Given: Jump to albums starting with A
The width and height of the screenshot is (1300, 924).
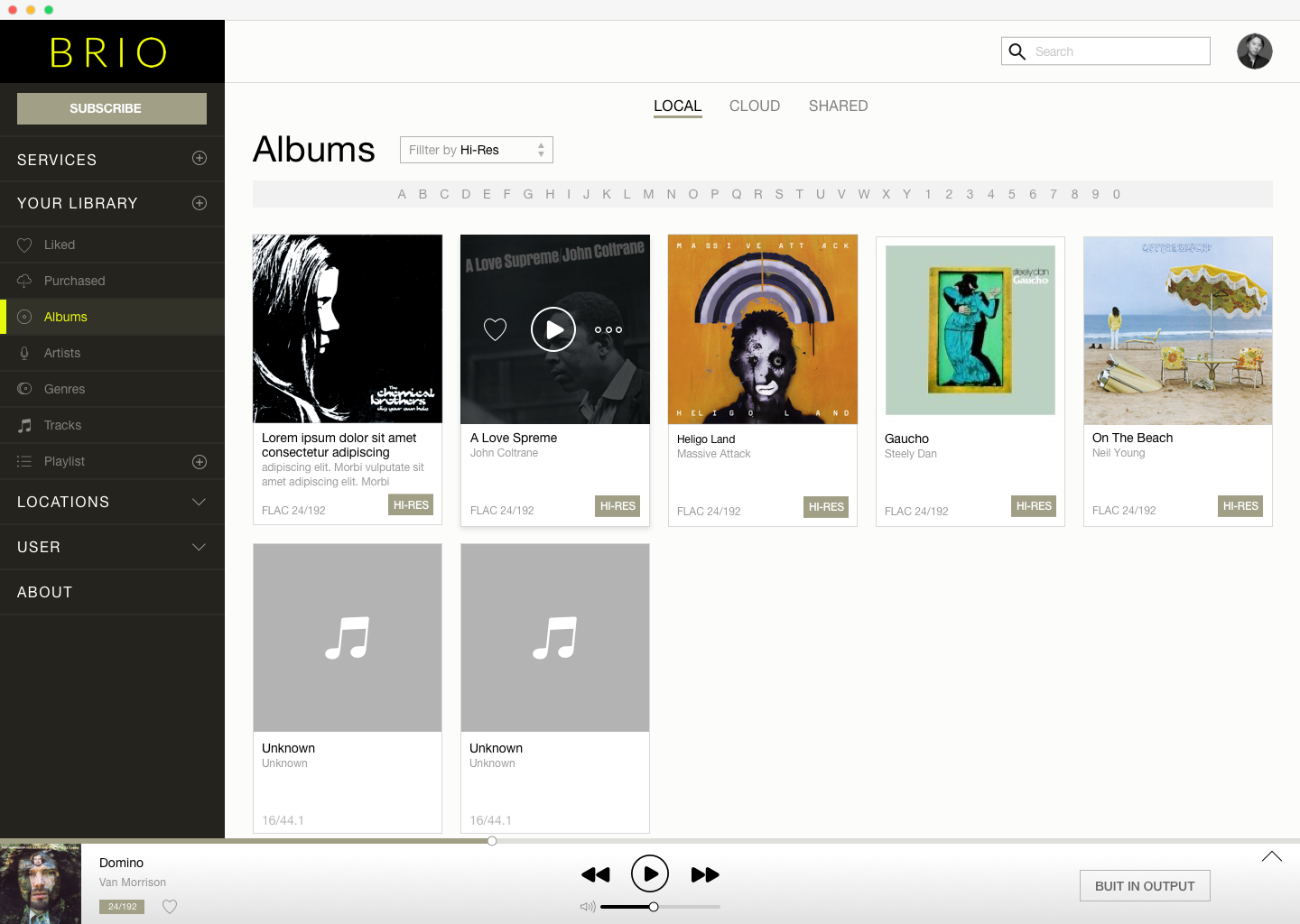Looking at the screenshot, I should 402,194.
